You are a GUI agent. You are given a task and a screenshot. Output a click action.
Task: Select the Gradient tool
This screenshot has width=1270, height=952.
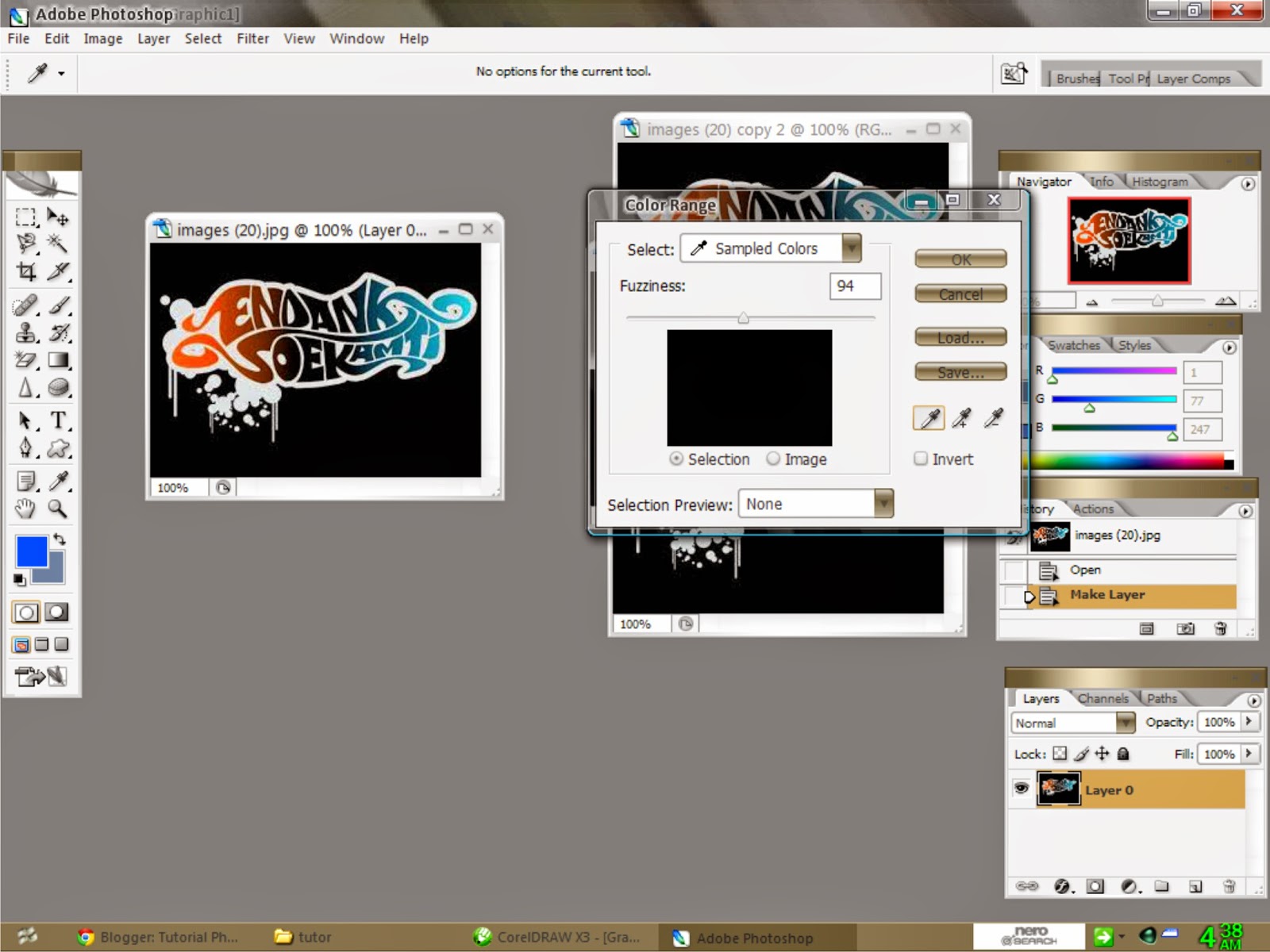click(58, 360)
